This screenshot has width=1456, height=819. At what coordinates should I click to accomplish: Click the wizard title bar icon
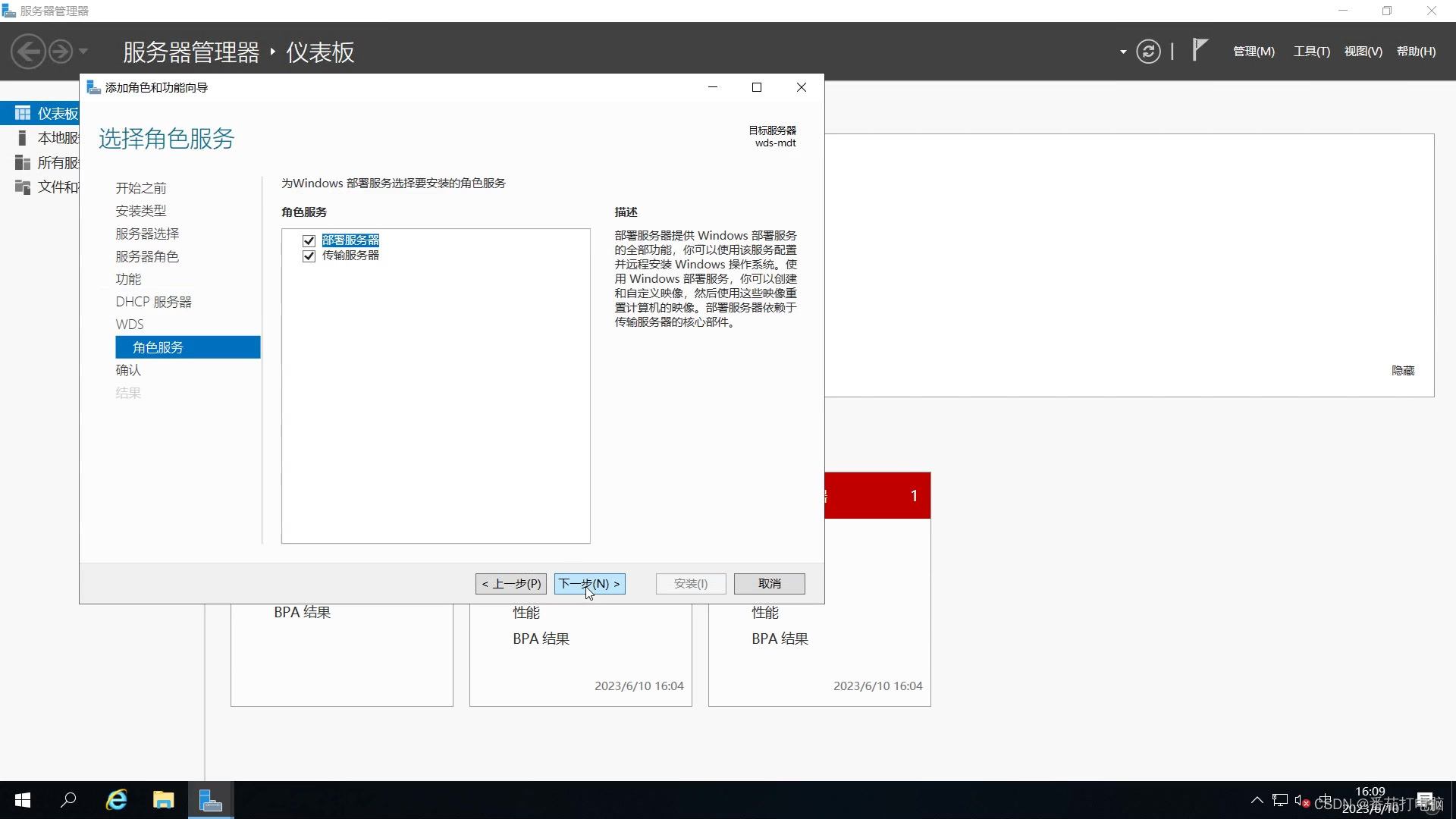click(94, 87)
